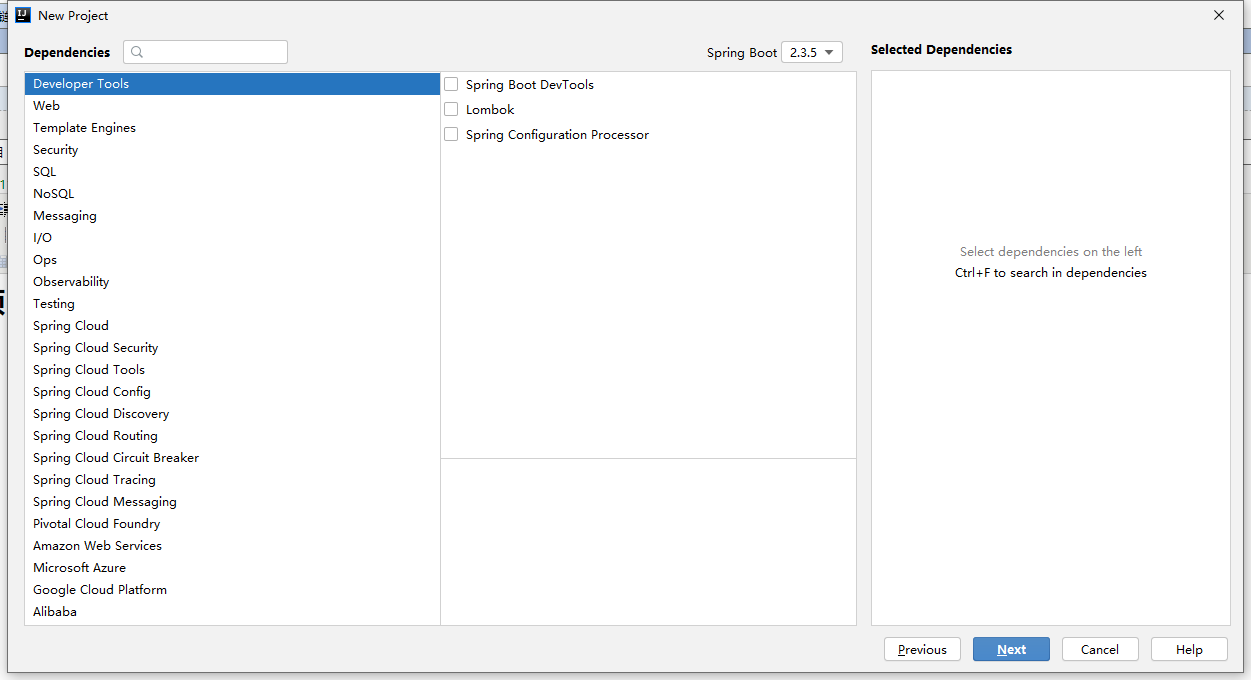The image size is (1251, 680).
Task: Select the Developer Tools category
Action: click(x=232, y=84)
